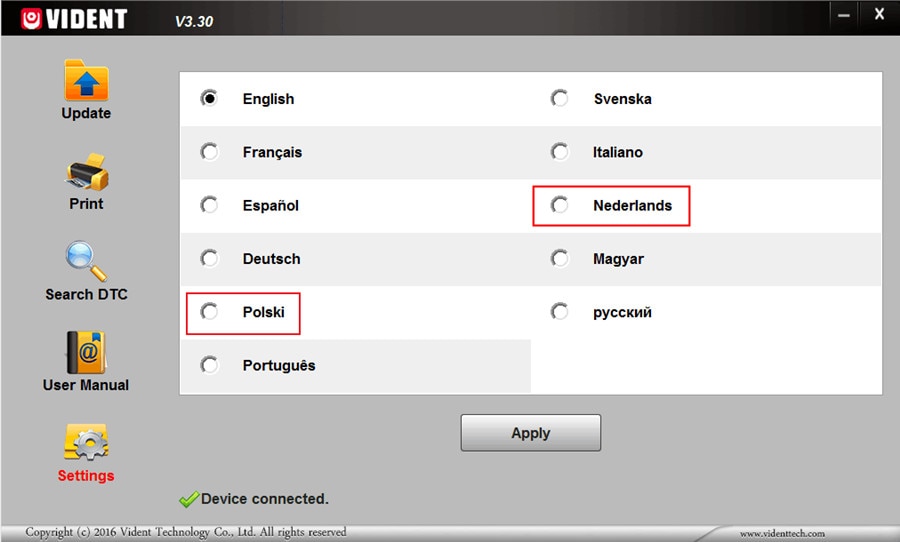The height and width of the screenshot is (542, 900).
Task: Open the Update folder icon
Action: point(86,80)
